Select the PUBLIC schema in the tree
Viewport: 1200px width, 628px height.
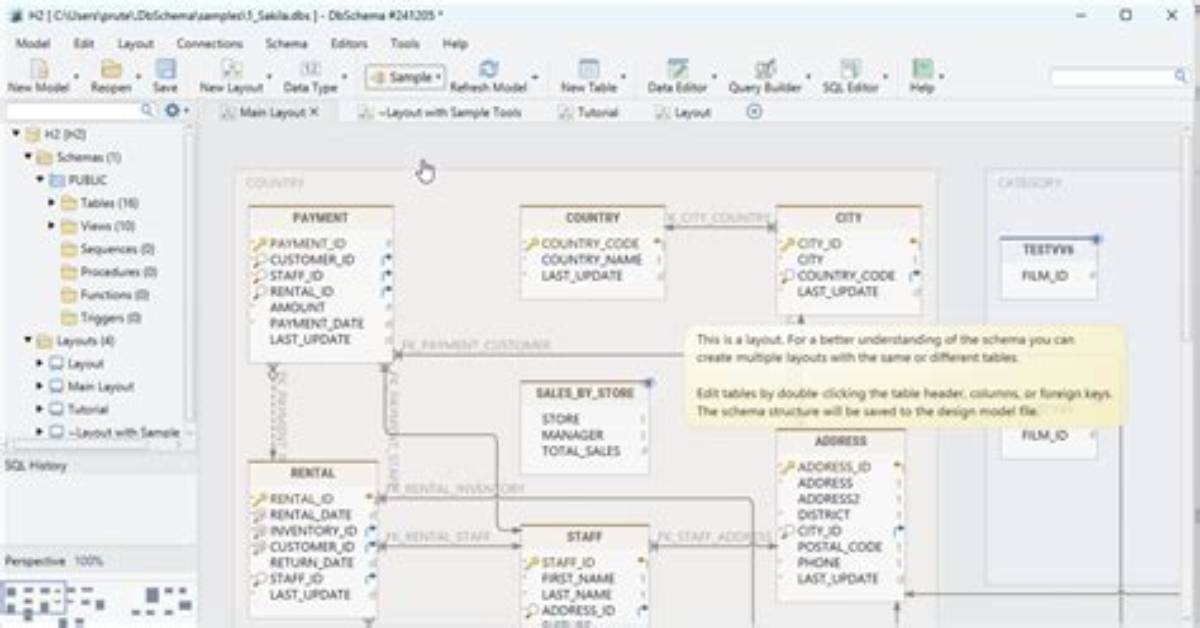click(79, 180)
